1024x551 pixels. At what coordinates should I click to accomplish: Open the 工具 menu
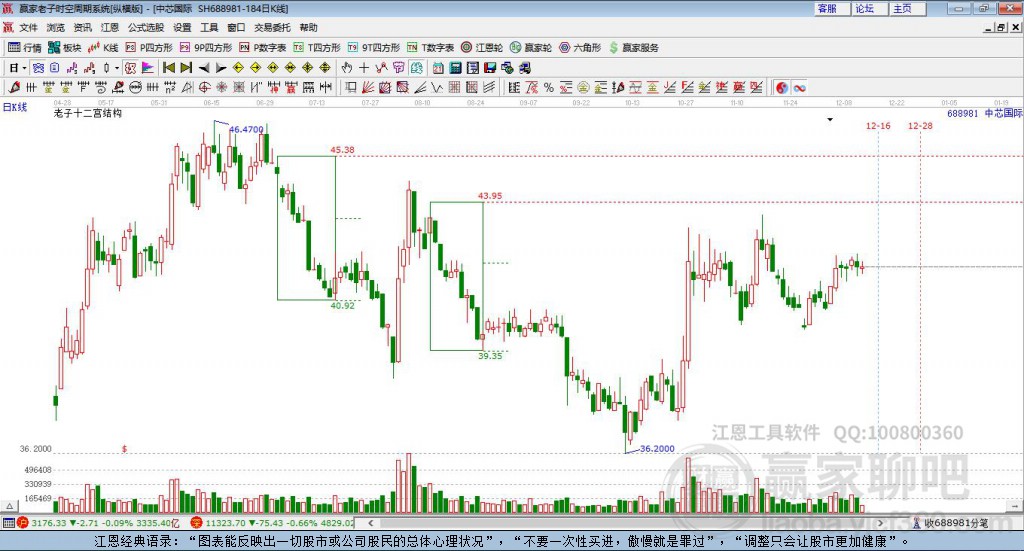pos(209,27)
